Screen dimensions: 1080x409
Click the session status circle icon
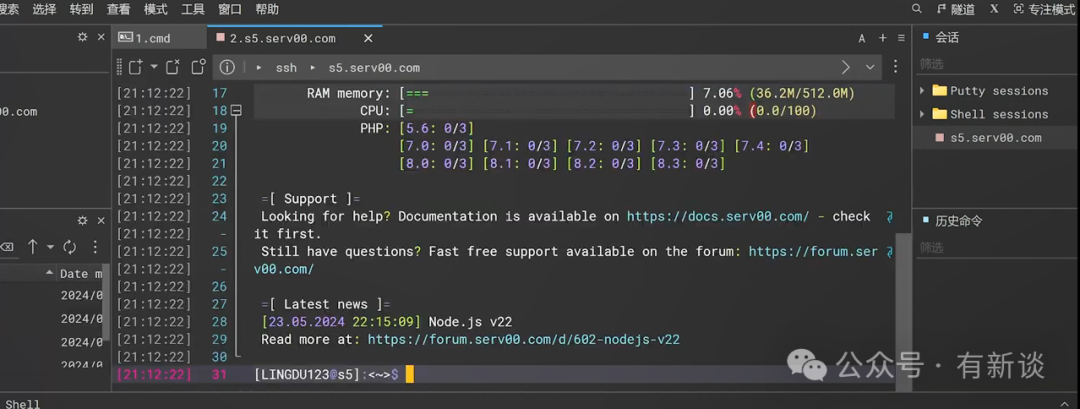(198, 67)
